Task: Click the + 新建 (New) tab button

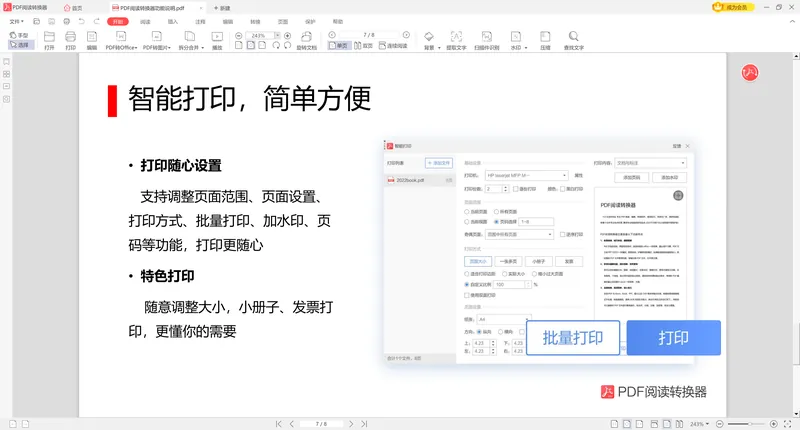Action: click(x=222, y=8)
